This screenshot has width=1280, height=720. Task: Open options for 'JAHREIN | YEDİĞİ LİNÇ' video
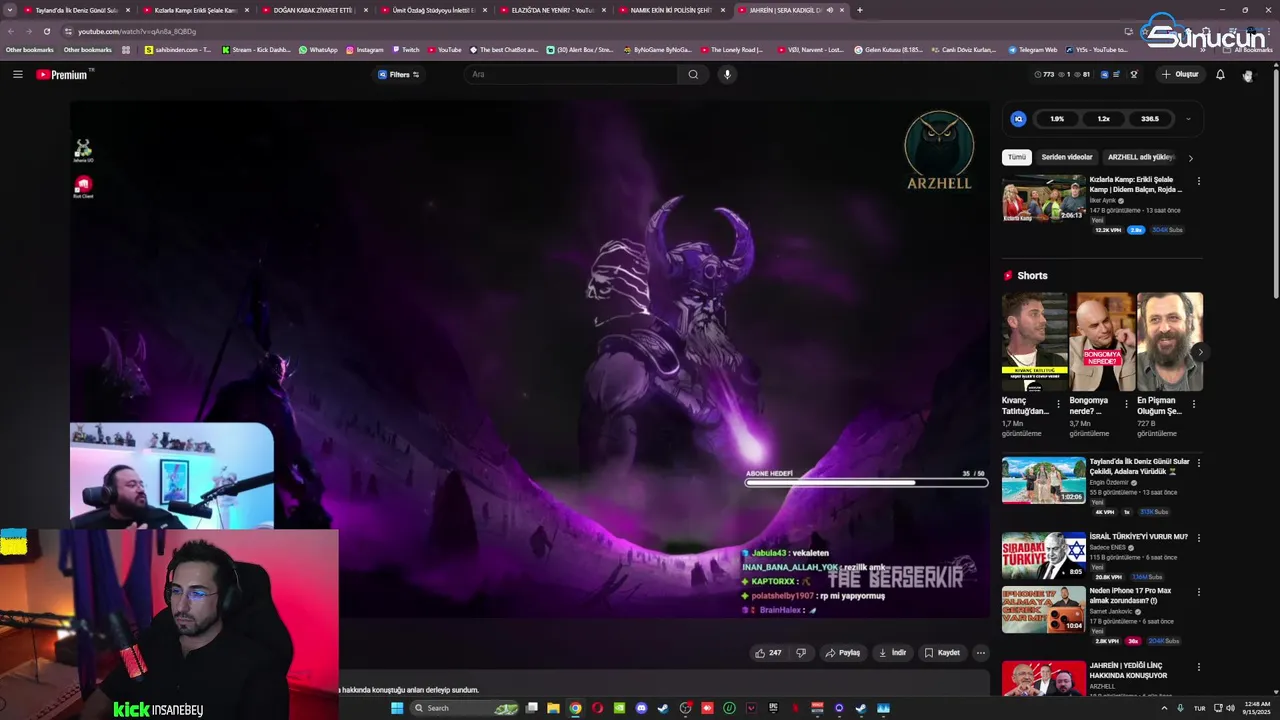(1199, 666)
